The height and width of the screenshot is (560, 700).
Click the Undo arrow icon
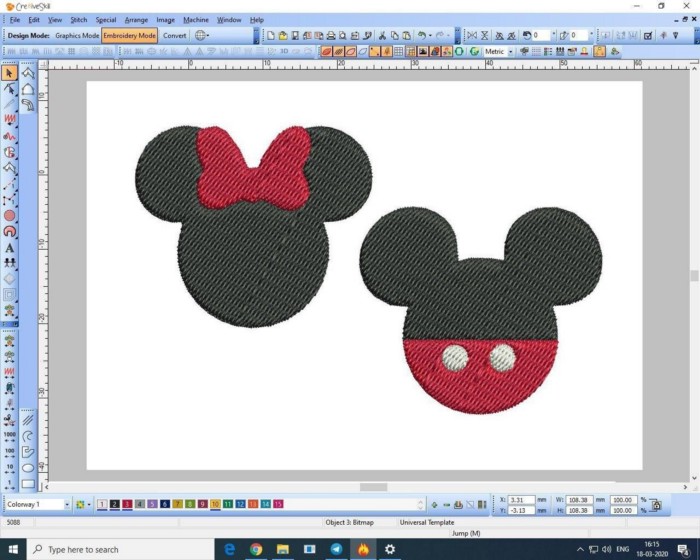point(421,35)
